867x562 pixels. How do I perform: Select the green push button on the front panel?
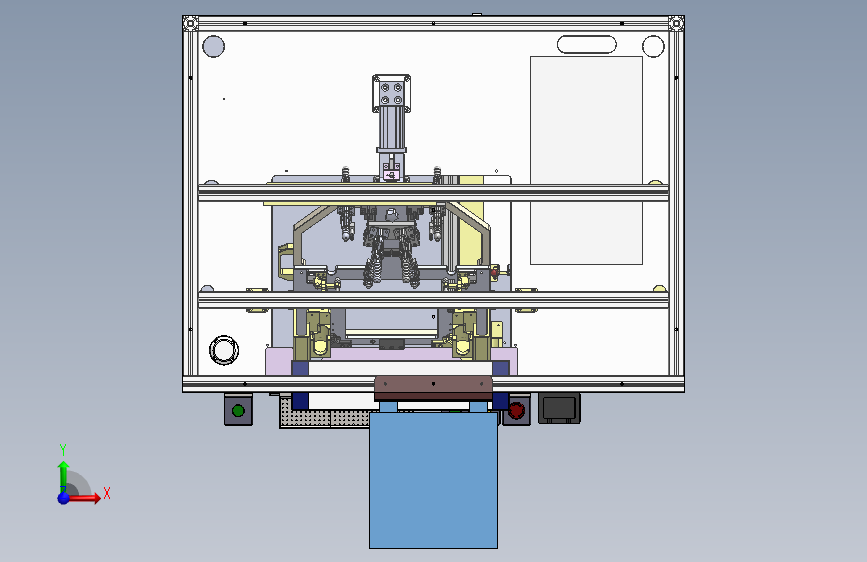tap(238, 410)
